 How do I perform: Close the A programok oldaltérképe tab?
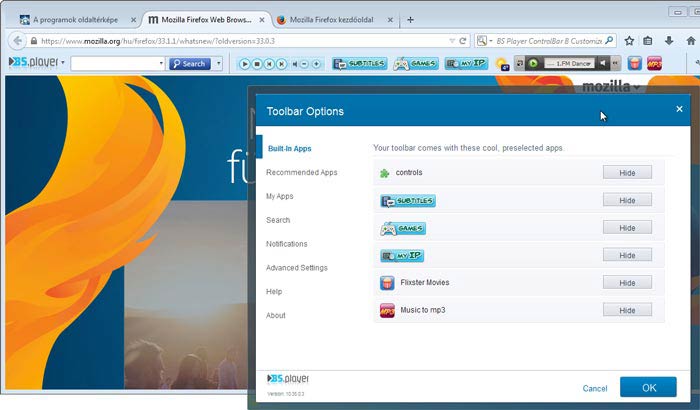[x=133, y=20]
